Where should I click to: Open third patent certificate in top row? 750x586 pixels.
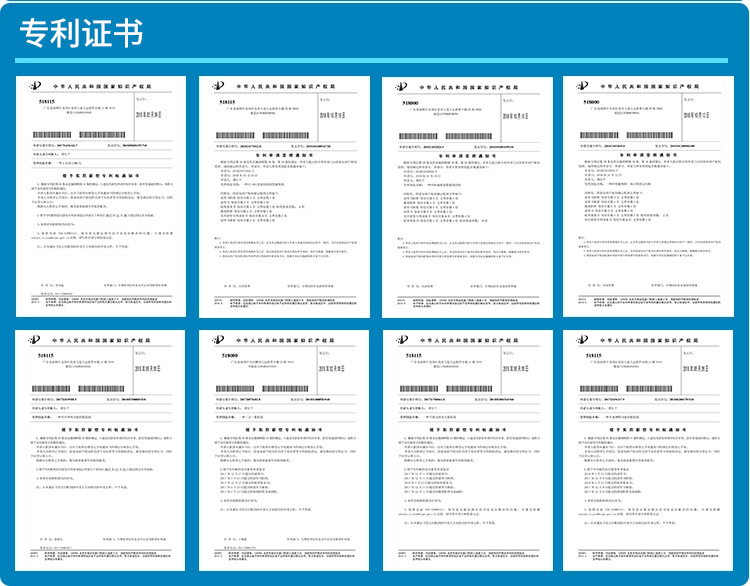click(467, 197)
